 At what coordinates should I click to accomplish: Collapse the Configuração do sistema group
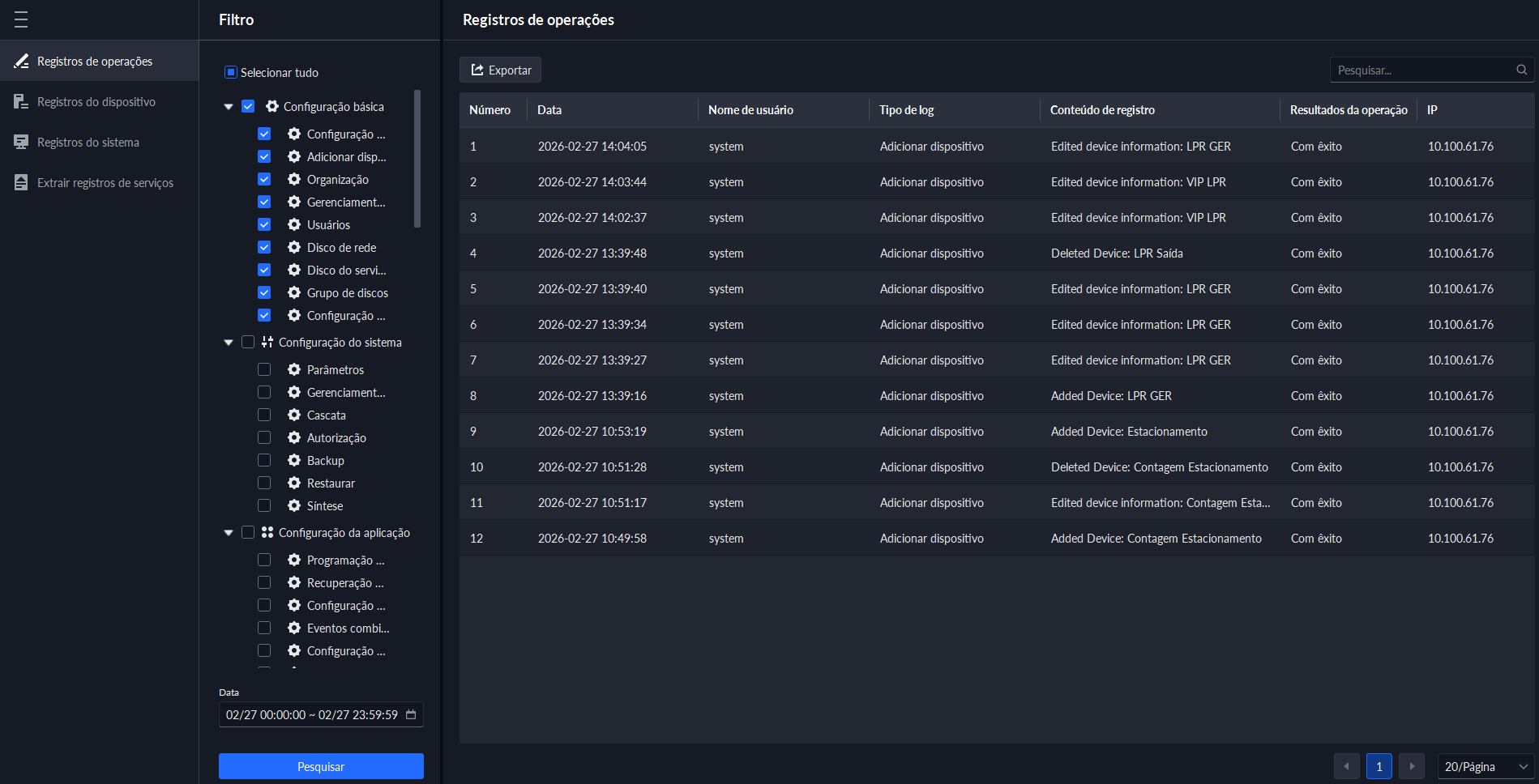(229, 343)
